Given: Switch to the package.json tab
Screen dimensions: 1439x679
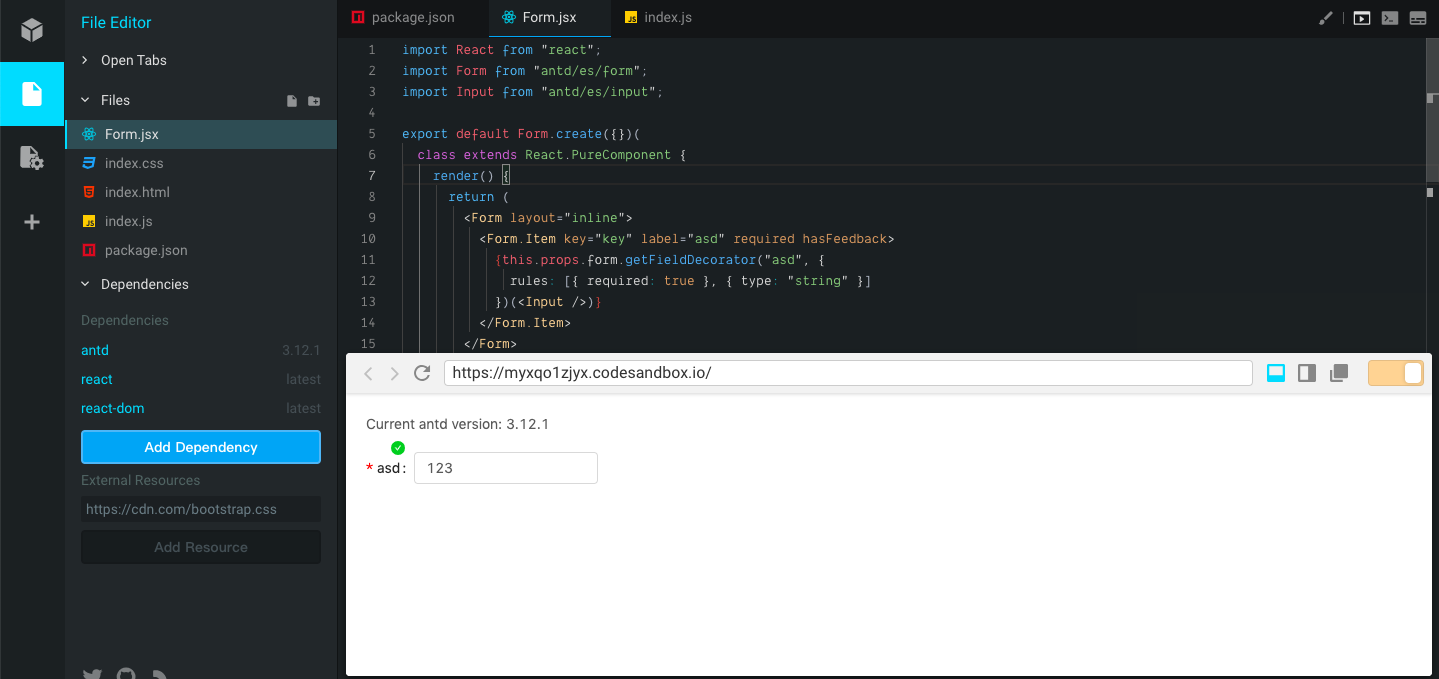Looking at the screenshot, I should [x=411, y=17].
